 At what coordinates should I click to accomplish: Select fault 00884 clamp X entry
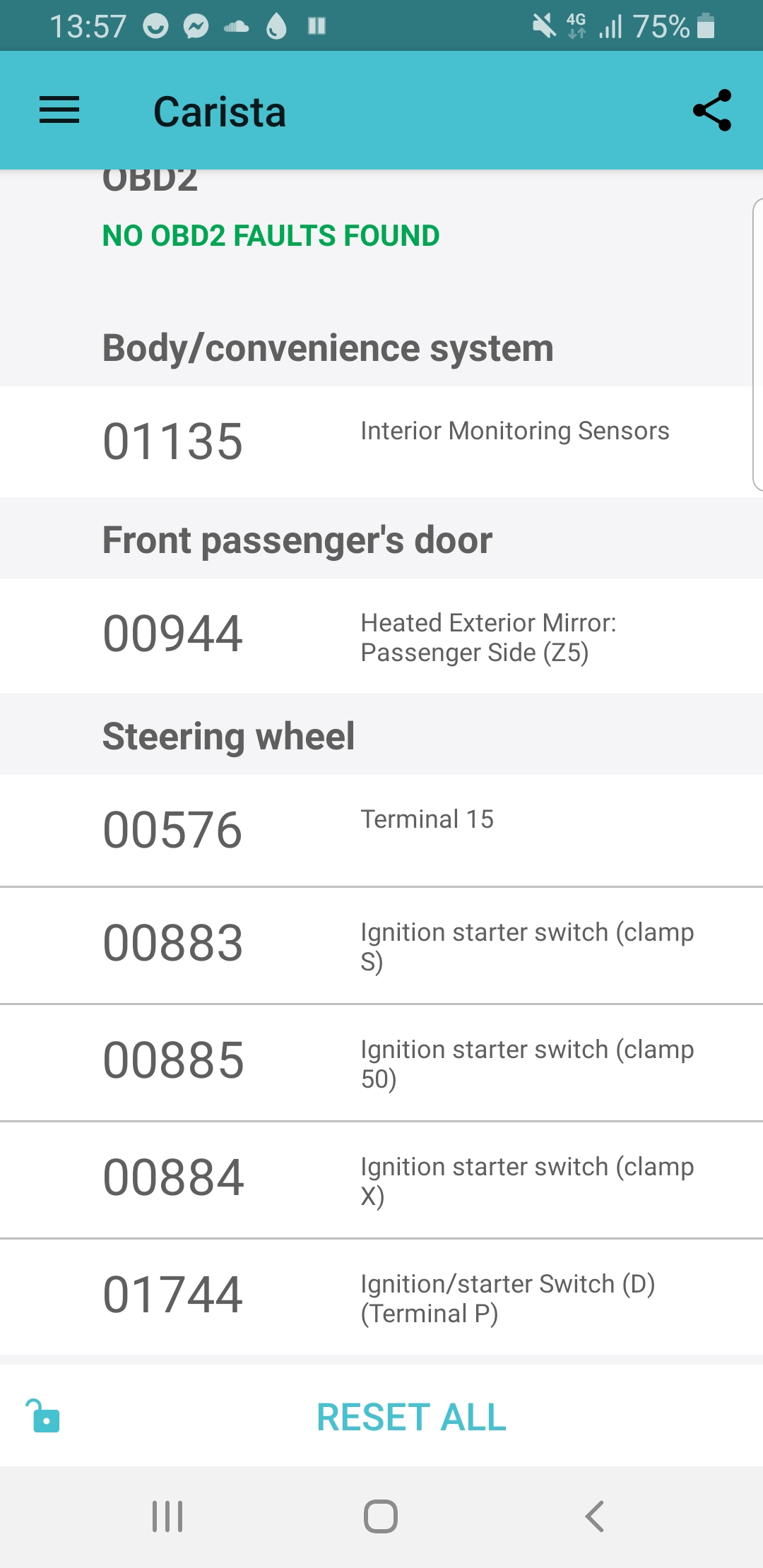pyautogui.click(x=381, y=1180)
